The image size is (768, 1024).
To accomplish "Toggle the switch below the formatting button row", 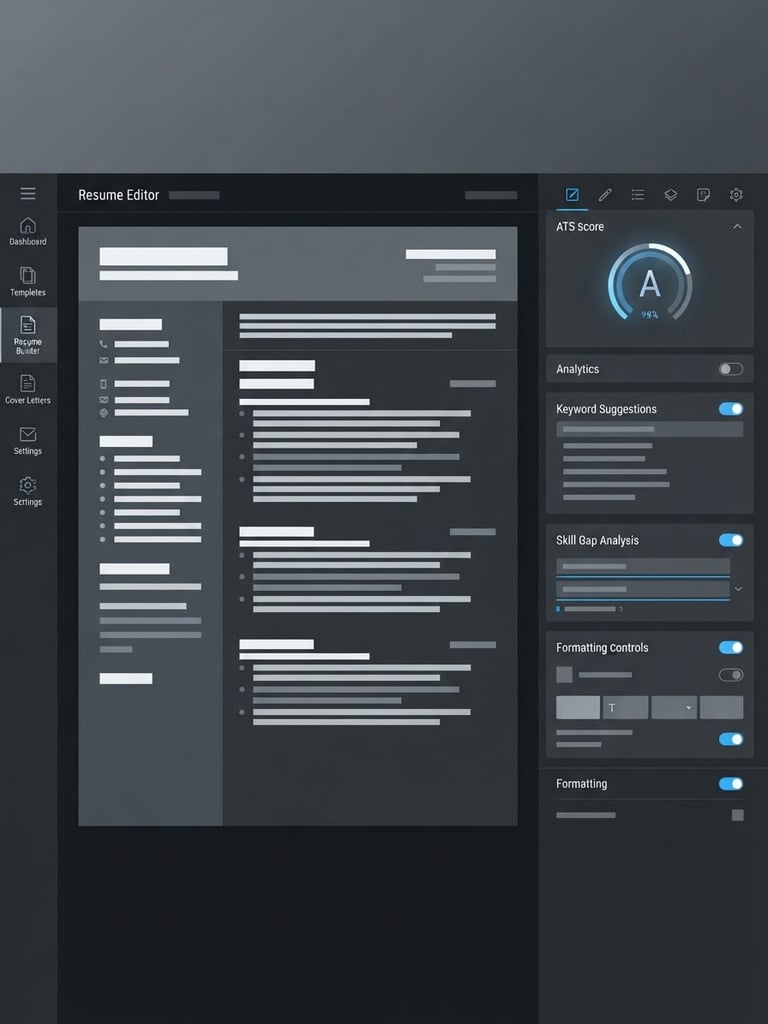I will click(x=731, y=739).
